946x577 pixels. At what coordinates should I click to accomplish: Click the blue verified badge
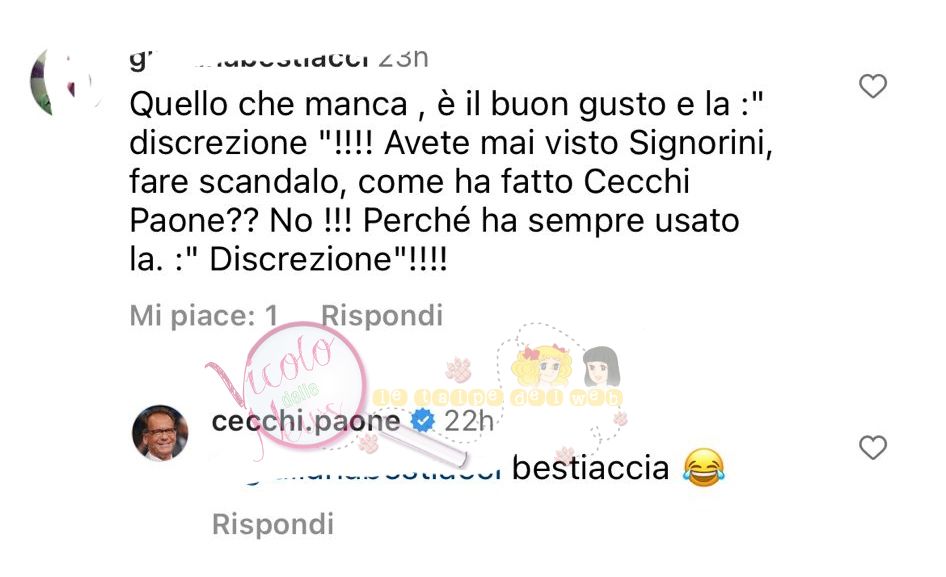coord(422,420)
